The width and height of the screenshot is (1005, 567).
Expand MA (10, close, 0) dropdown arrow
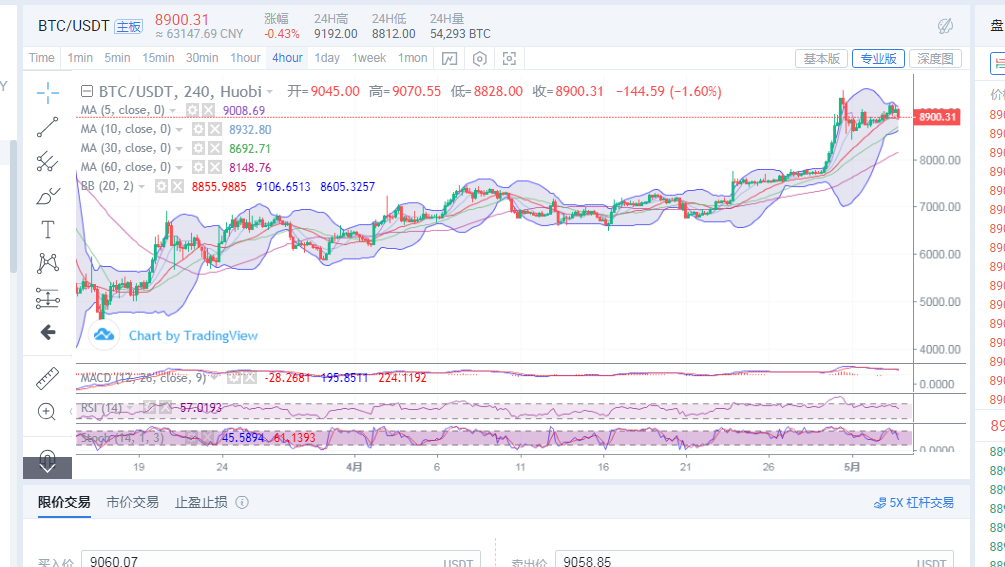(179, 130)
